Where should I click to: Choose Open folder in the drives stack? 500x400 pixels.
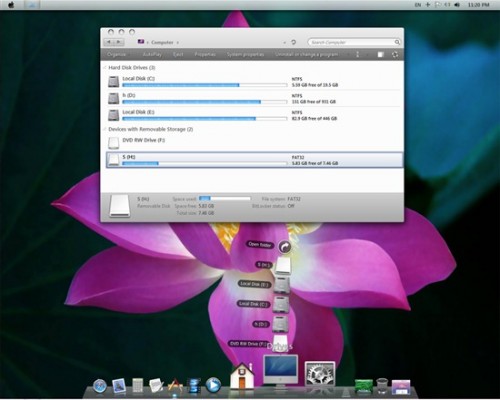[260, 245]
